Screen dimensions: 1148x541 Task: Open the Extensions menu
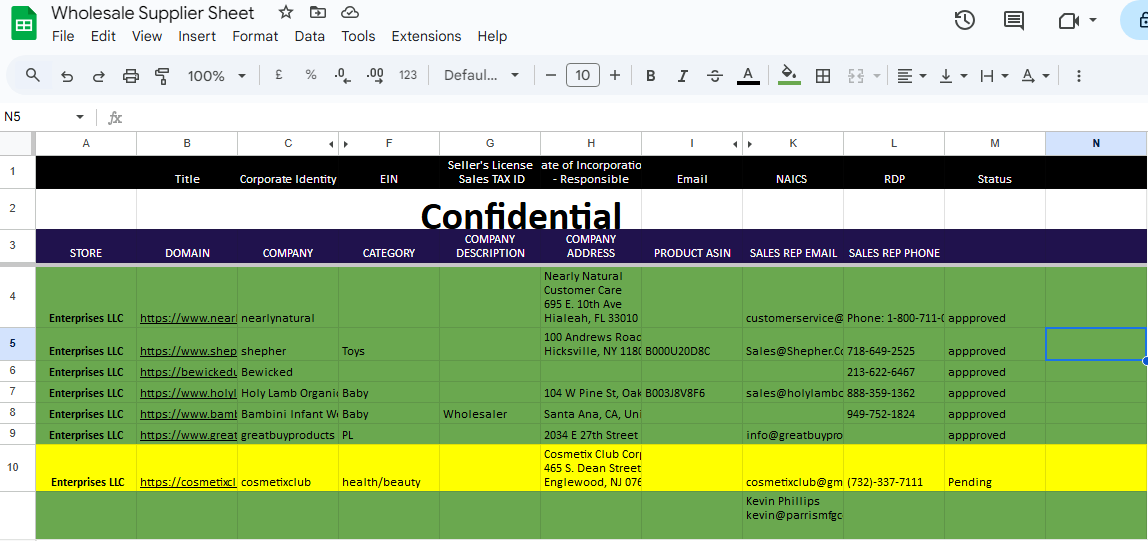click(x=426, y=36)
